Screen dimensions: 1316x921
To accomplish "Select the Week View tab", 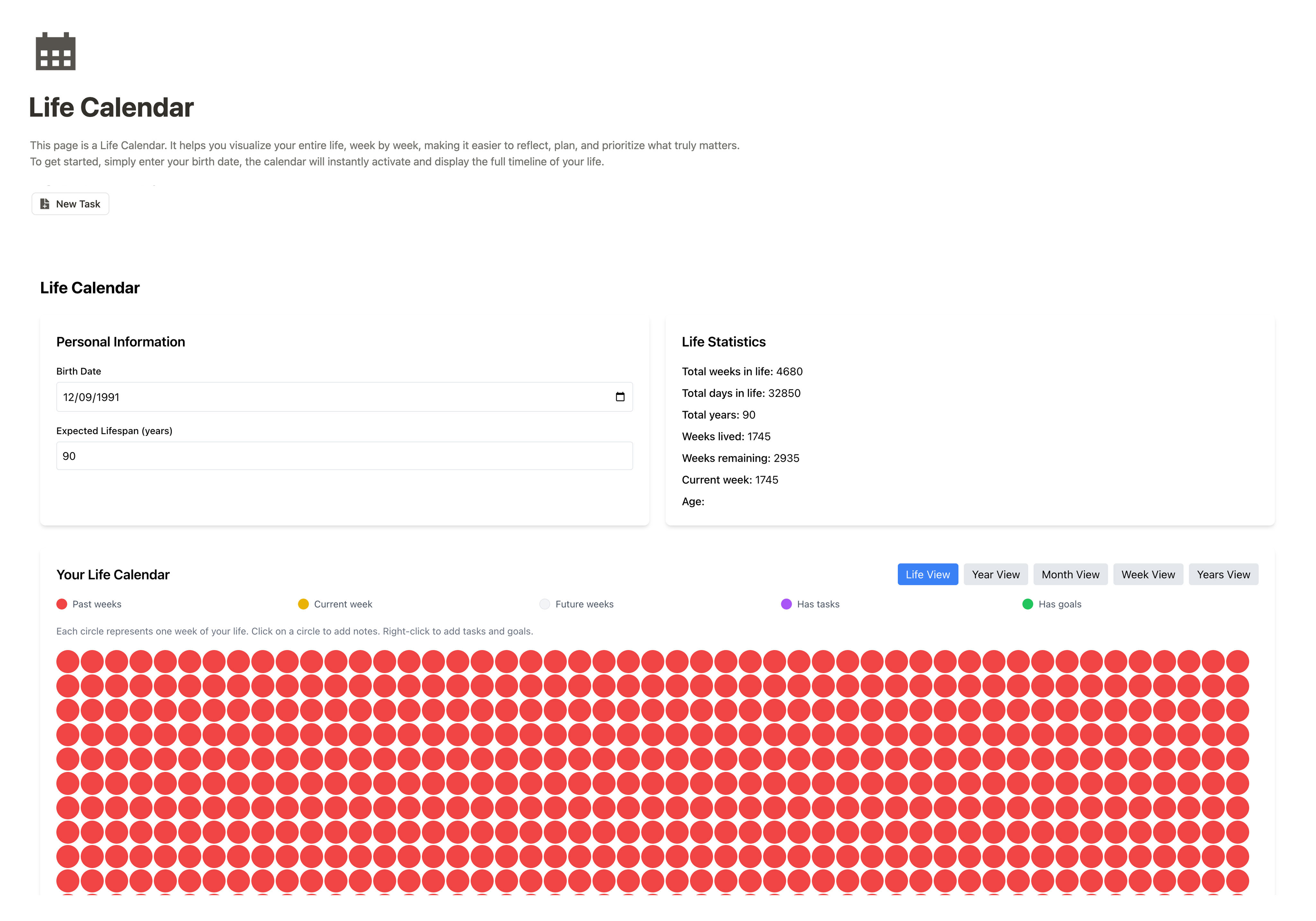I will (x=1148, y=574).
